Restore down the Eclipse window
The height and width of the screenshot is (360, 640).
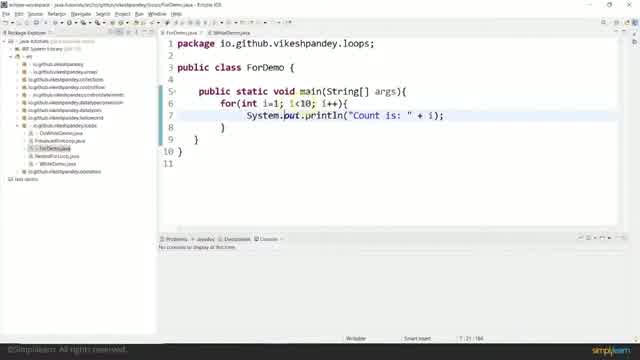(609, 5)
